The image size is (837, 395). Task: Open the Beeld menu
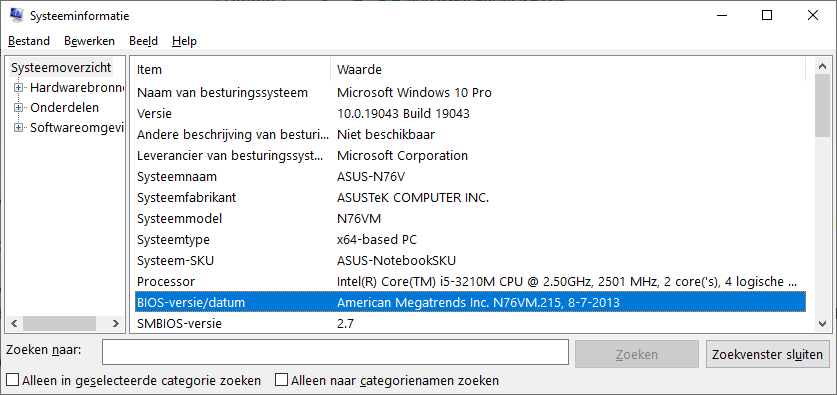coord(143,41)
